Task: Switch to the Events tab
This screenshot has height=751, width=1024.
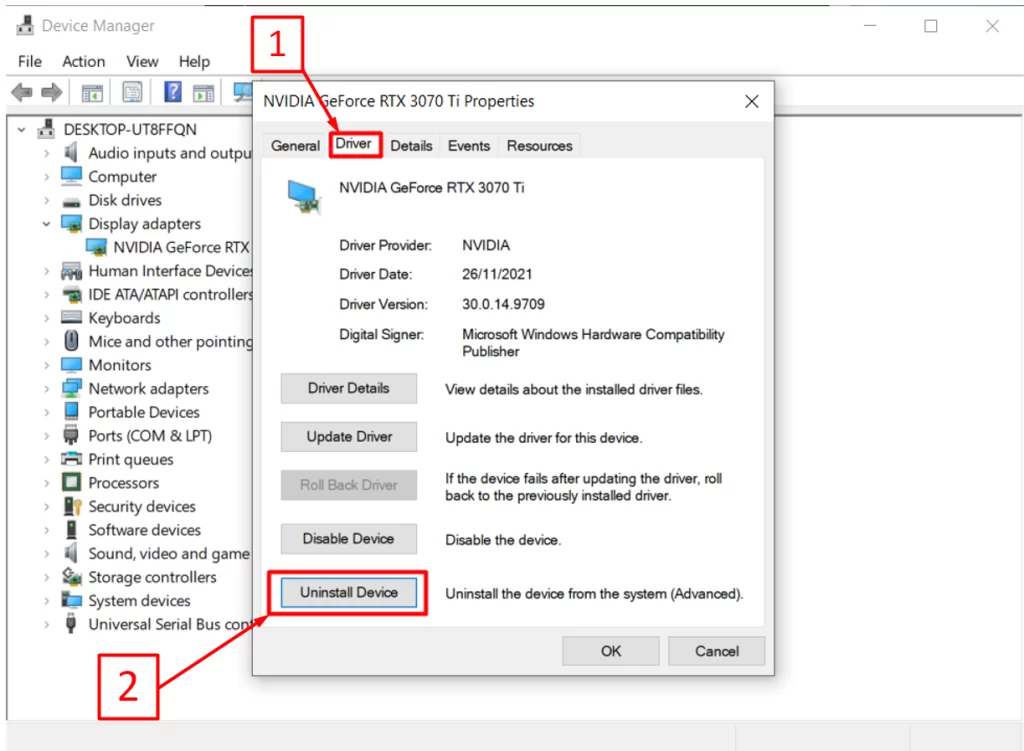Action: pos(469,146)
